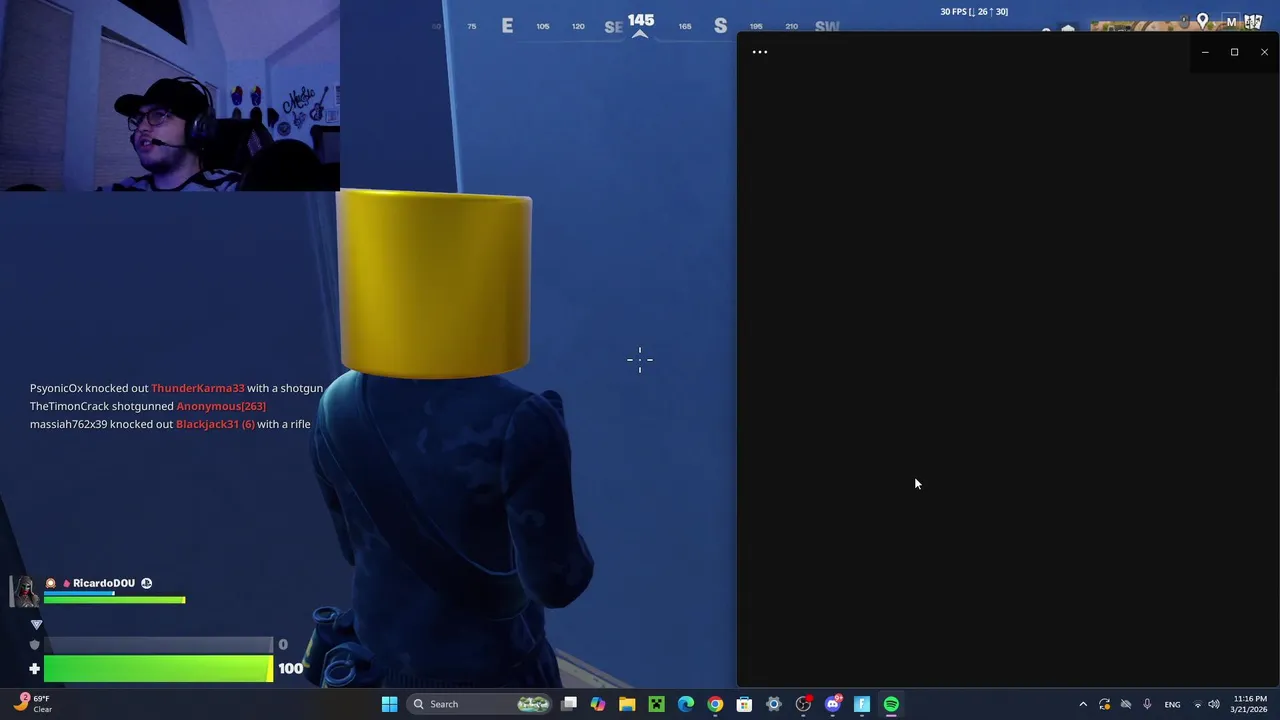Click the compass S direction marker
This screenshot has height=720, width=1280.
(720, 26)
